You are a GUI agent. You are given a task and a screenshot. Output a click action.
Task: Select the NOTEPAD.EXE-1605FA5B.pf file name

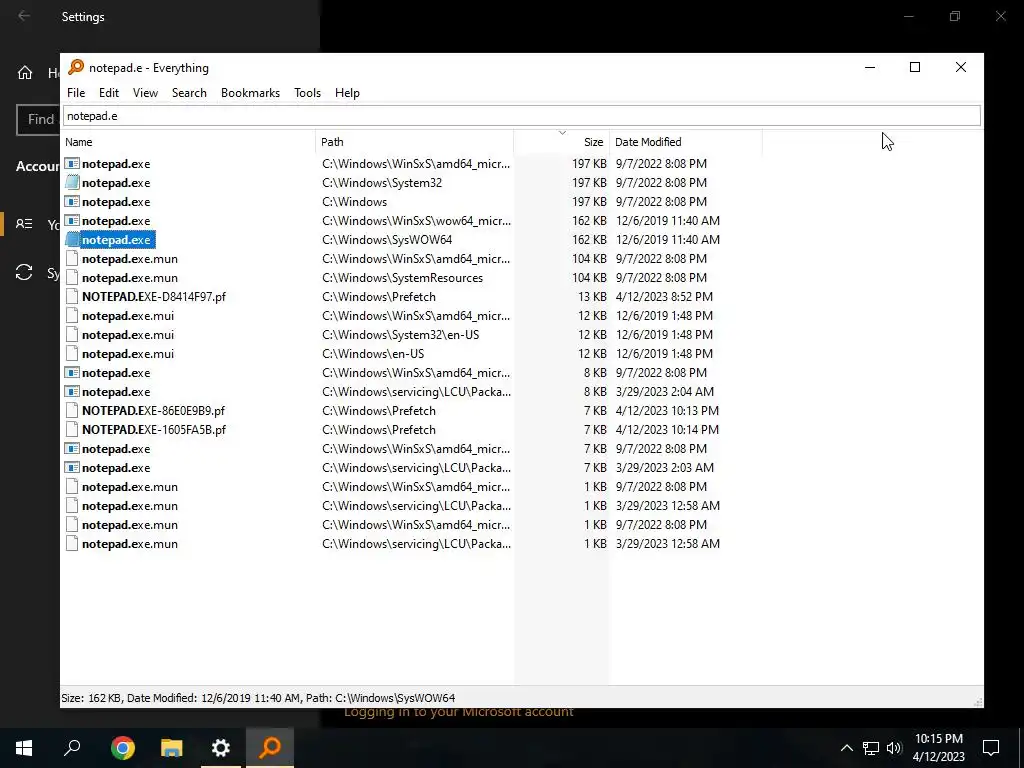153,430
